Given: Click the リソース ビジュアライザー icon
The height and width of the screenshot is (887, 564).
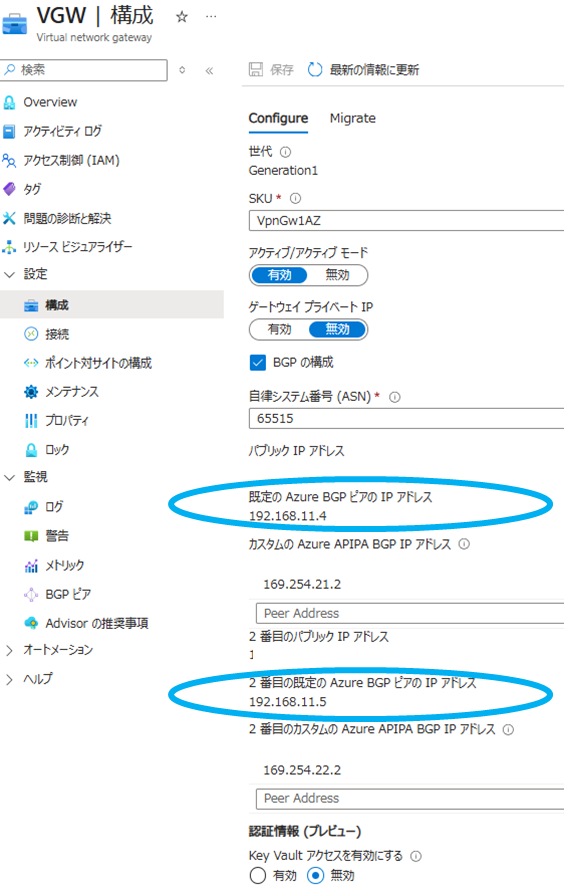Looking at the screenshot, I should [10, 247].
